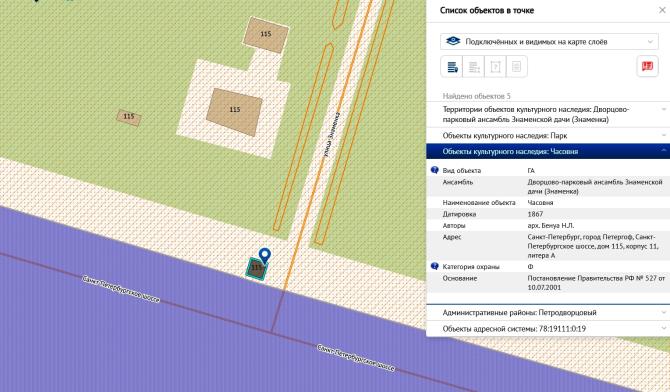
Task: Click the blue help icon beside Вид объекта
Action: [435, 170]
